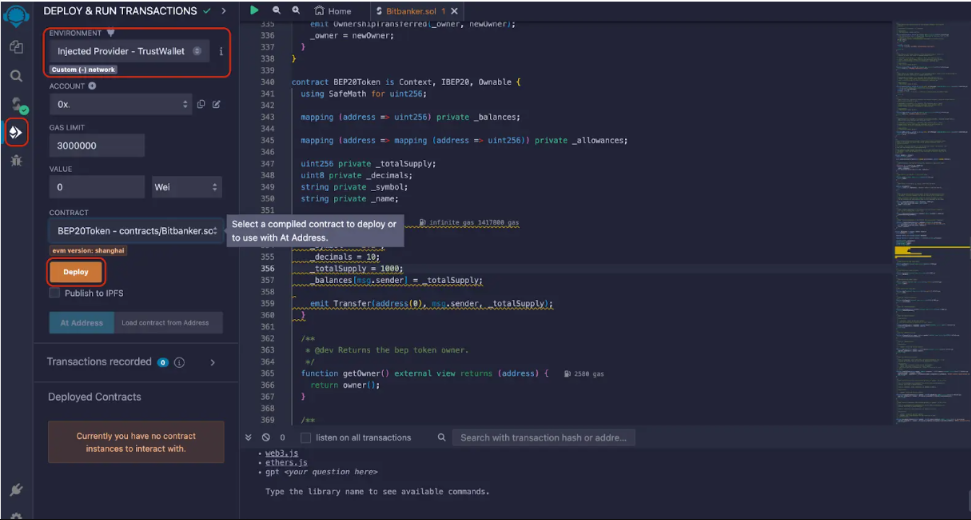Click the 'contract BEP20Token' declaration line
The image size is (971, 520).
click(407, 82)
